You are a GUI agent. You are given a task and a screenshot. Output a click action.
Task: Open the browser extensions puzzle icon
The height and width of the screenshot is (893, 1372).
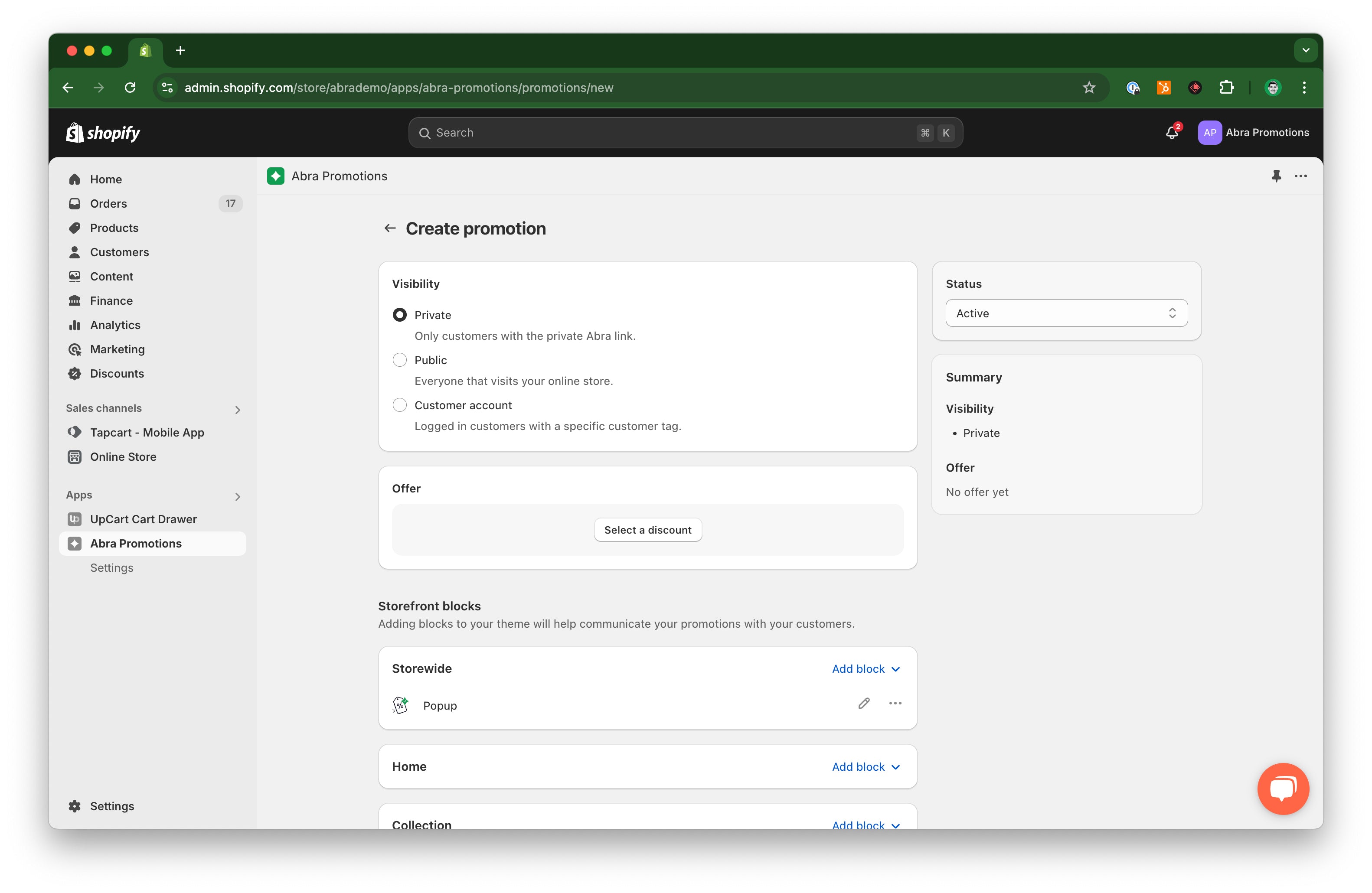(1227, 88)
